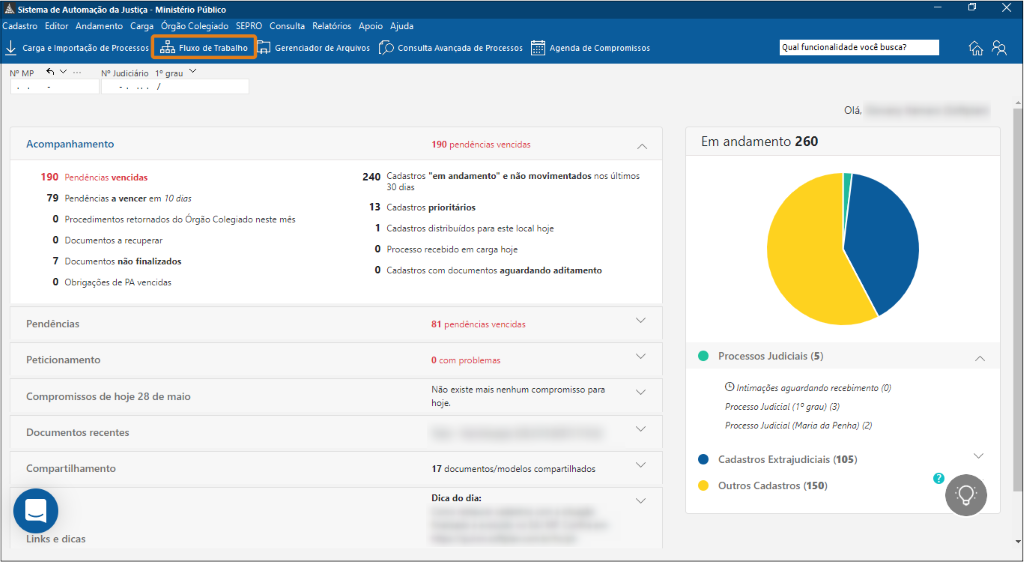Open the SEPRO menu
The image size is (1024, 562).
pos(249,26)
